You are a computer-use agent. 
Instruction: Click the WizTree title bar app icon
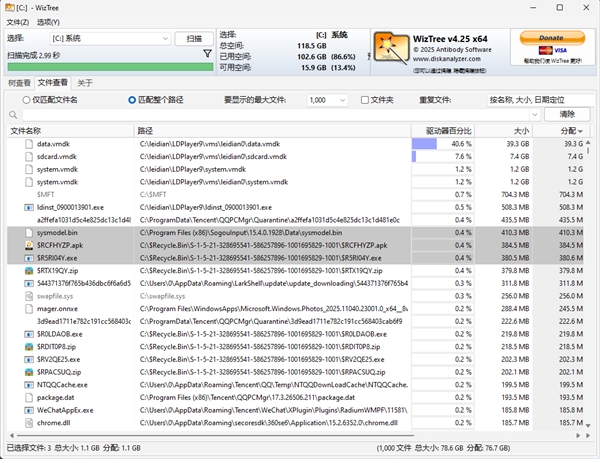pyautogui.click(x=10, y=8)
